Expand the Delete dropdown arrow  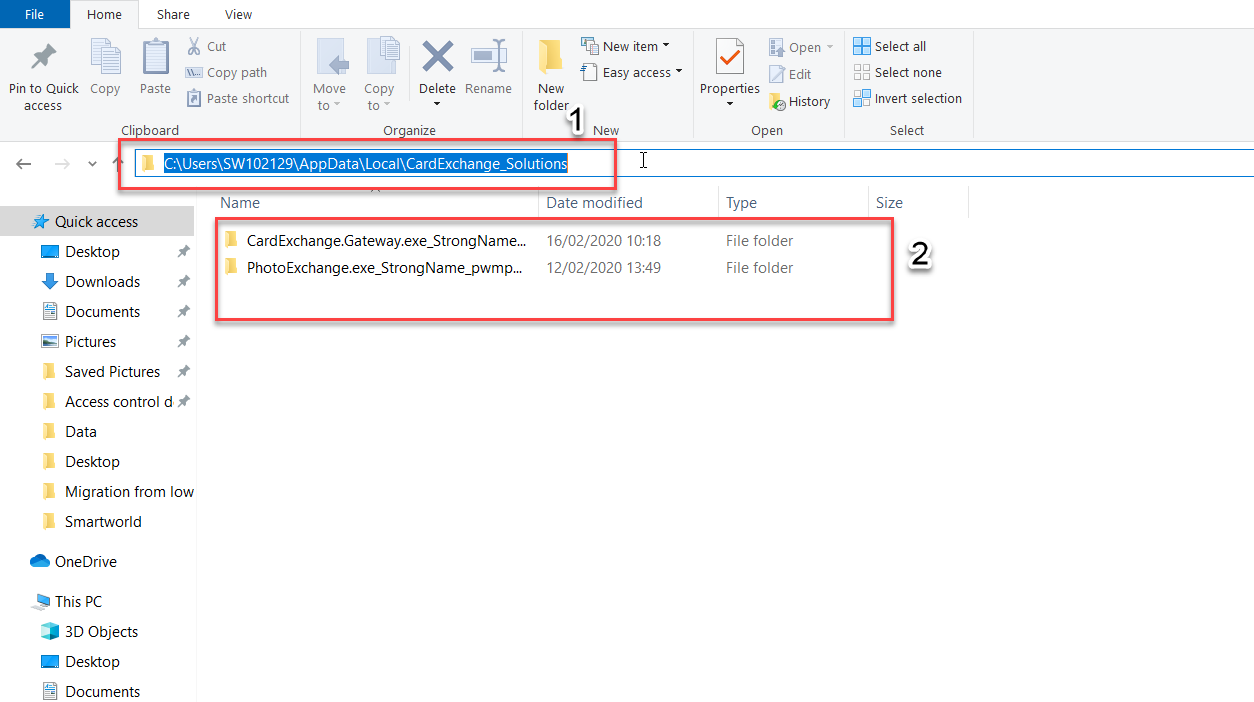(x=437, y=104)
